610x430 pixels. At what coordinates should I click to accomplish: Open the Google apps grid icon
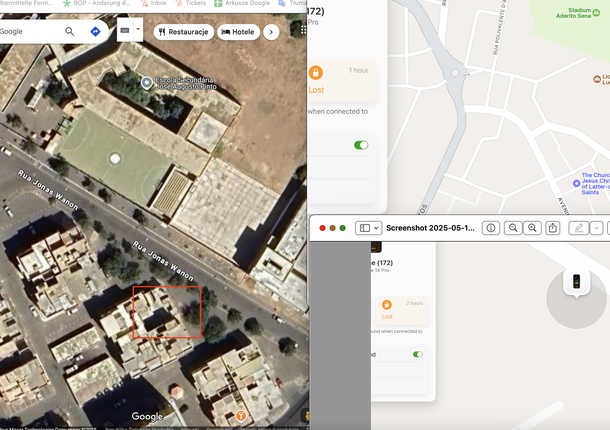pyautogui.click(x=303, y=31)
